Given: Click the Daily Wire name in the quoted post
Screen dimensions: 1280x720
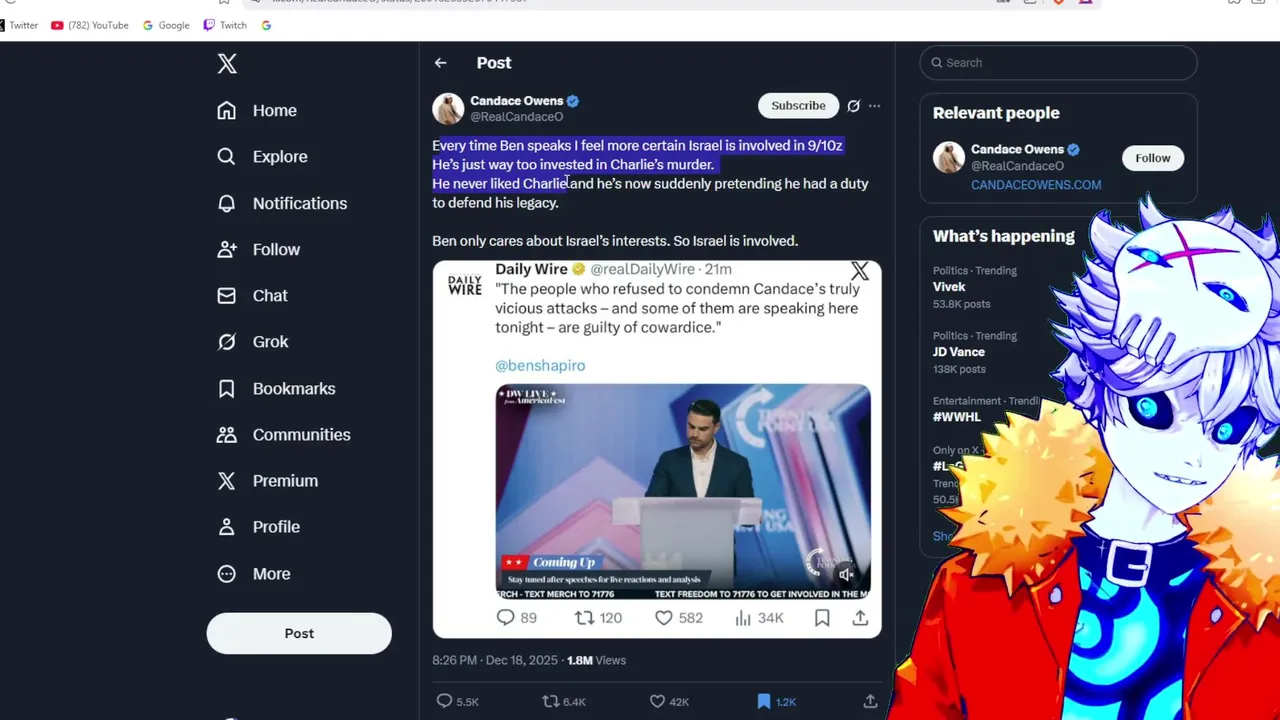Looking at the screenshot, I should coord(531,269).
